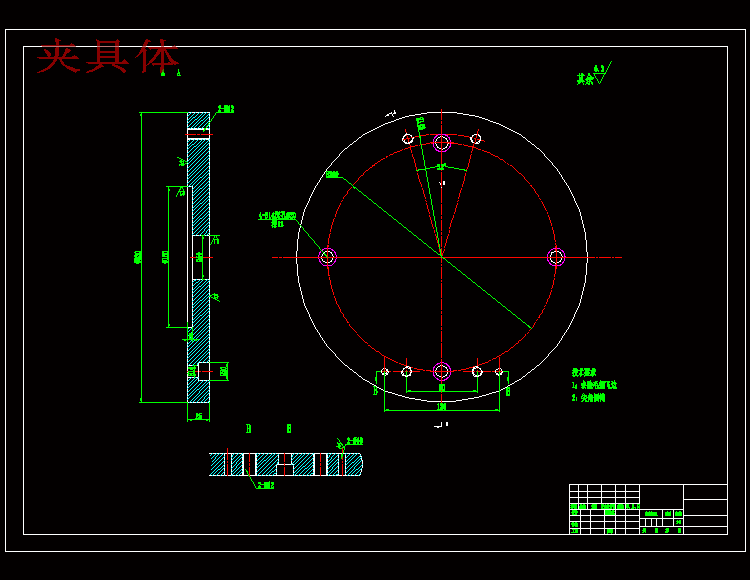Select the center point of the flange circle

[x=441, y=257]
